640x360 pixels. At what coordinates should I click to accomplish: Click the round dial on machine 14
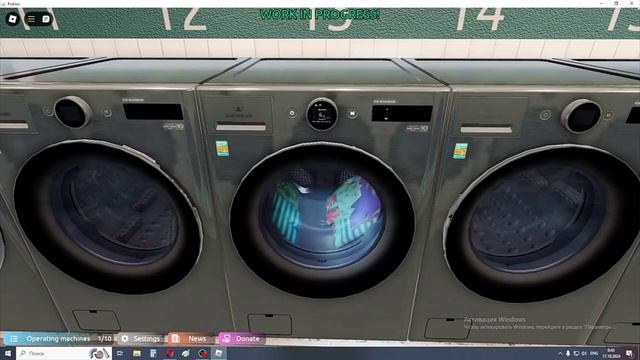[x=581, y=116]
